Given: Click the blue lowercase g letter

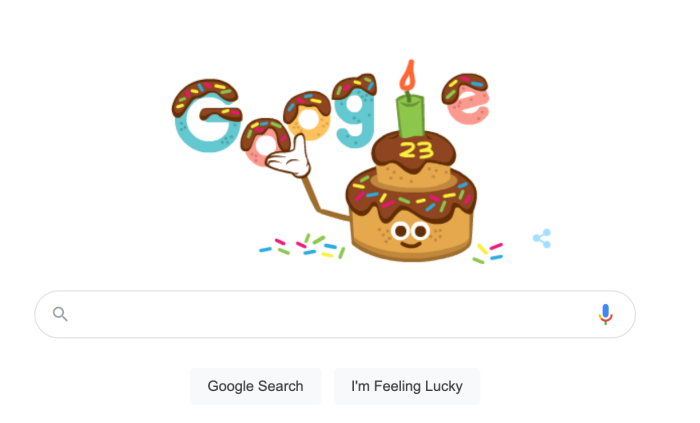Looking at the screenshot, I should tap(355, 111).
